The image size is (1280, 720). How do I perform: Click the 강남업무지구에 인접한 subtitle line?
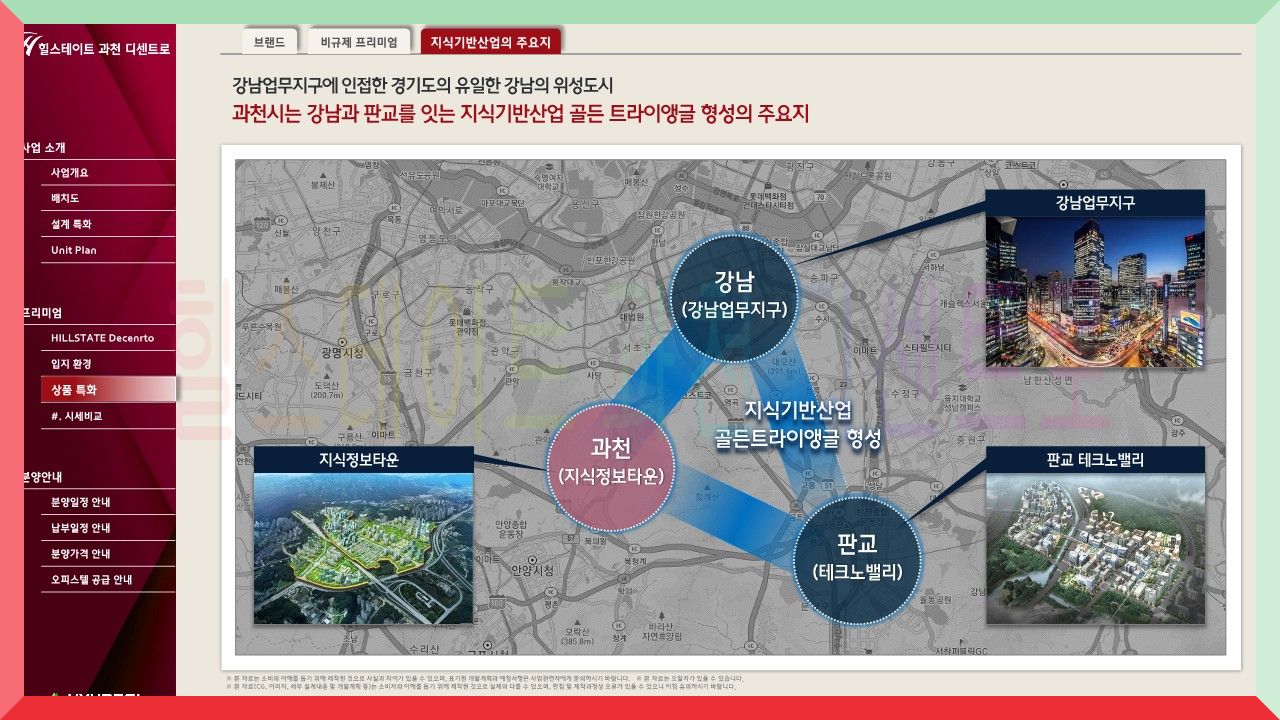[x=421, y=85]
